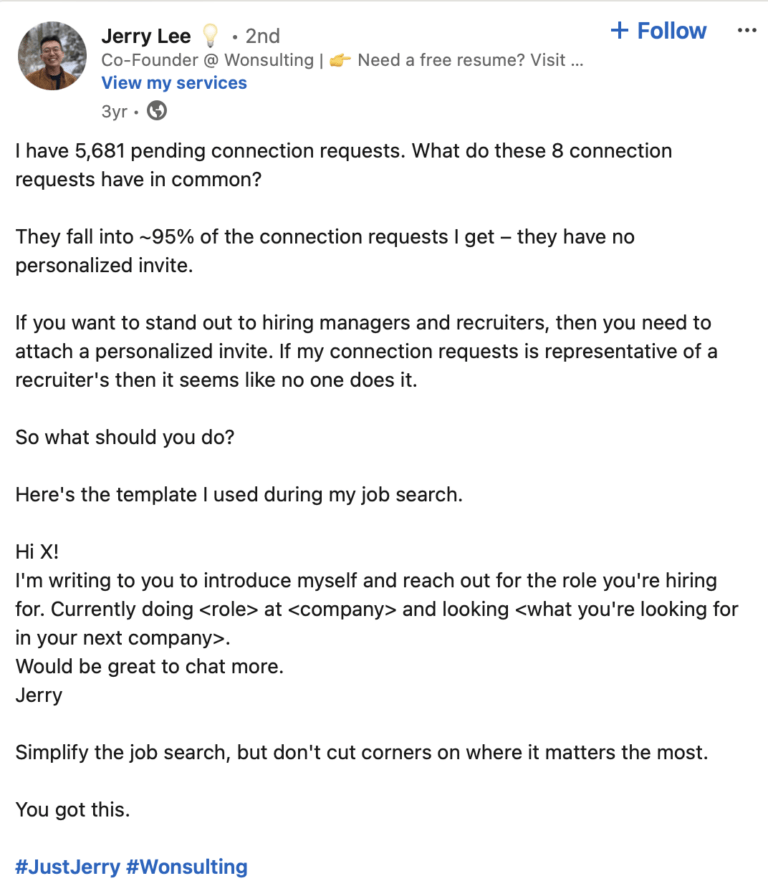The image size is (768, 891).
Task: Click the pointing finger emoji in the headline
Action: coord(337,58)
